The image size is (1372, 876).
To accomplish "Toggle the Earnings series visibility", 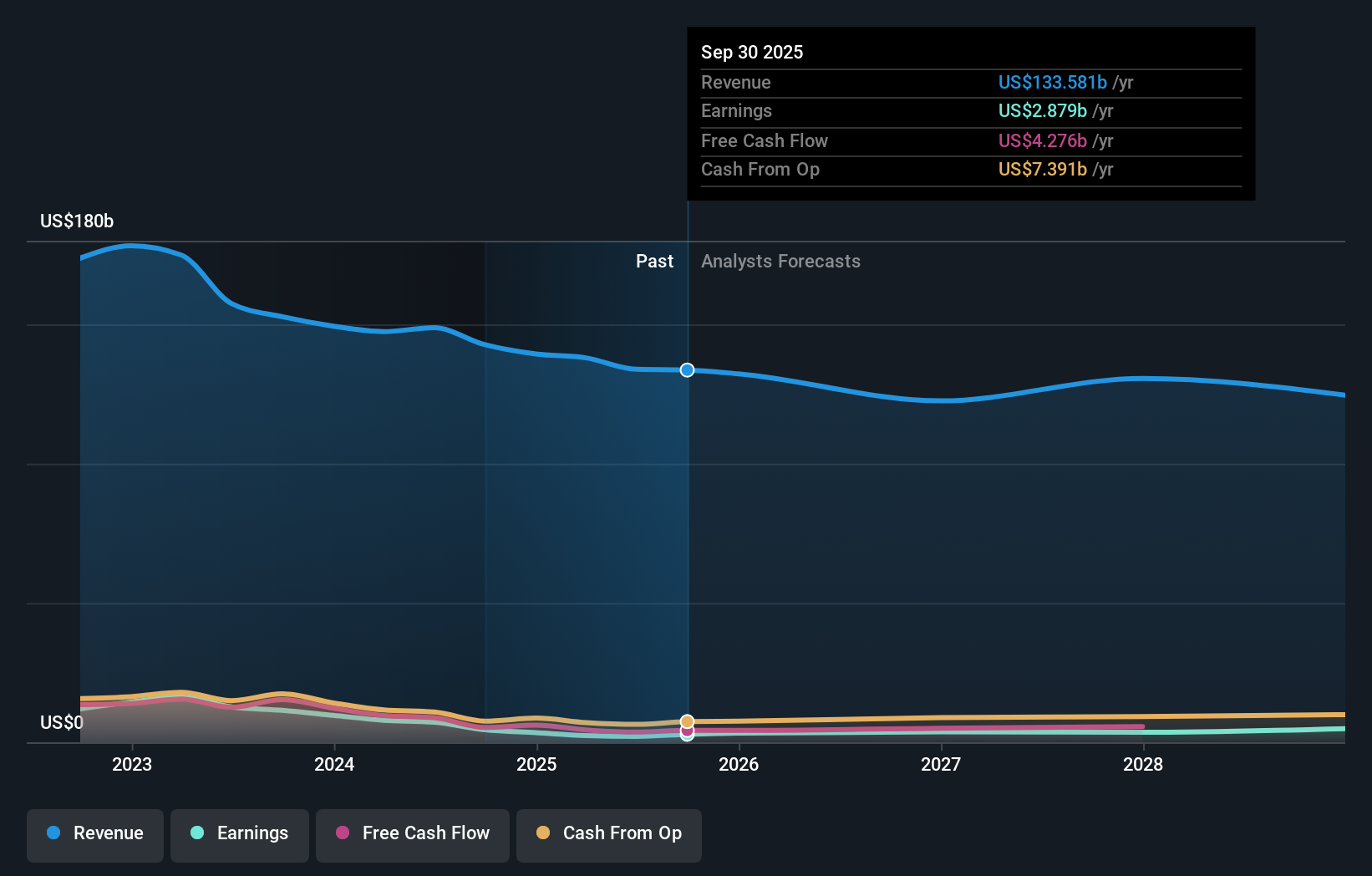I will click(x=240, y=833).
